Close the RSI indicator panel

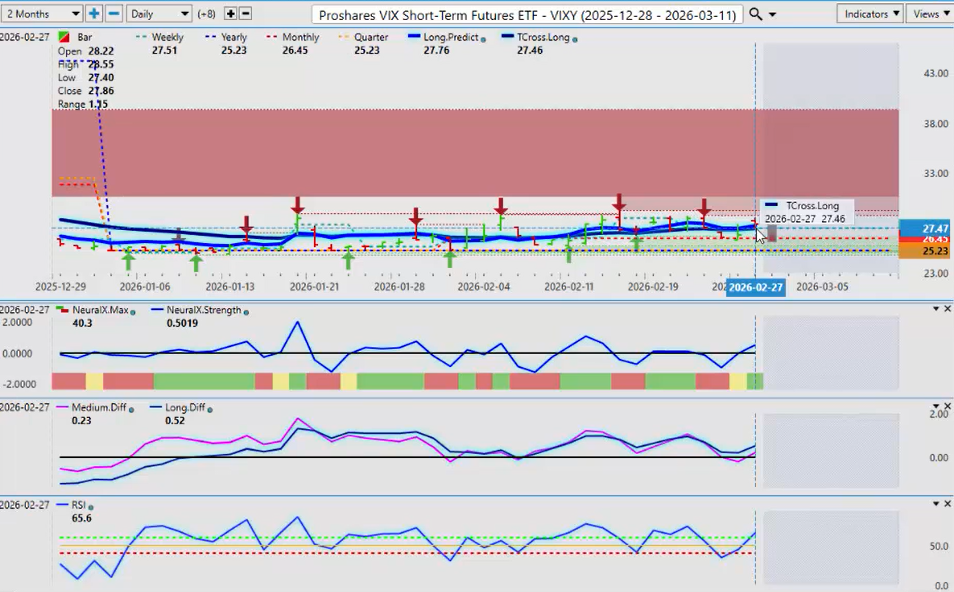pos(947,505)
